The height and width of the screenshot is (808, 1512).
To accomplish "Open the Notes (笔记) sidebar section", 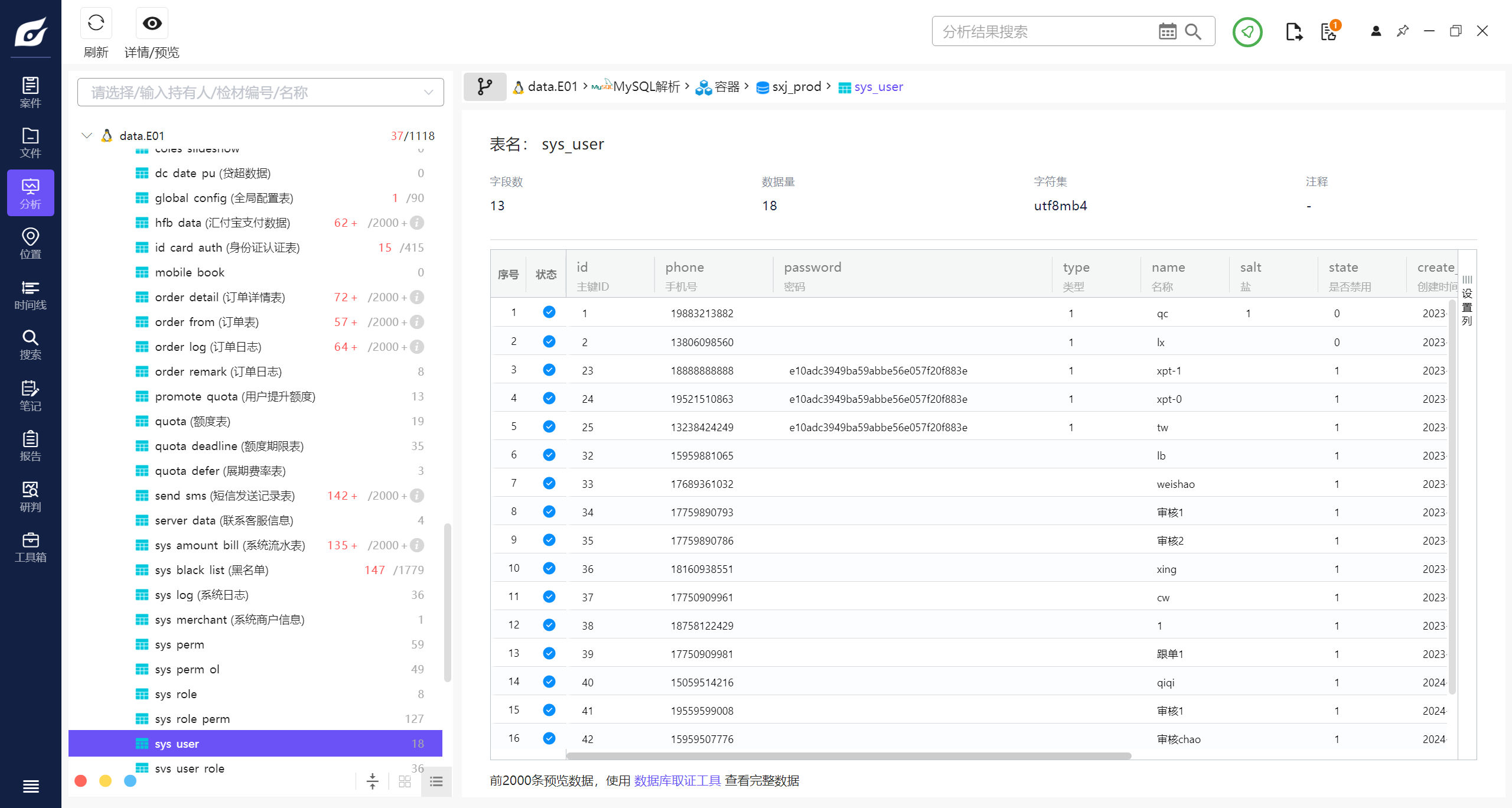I will pyautogui.click(x=30, y=395).
